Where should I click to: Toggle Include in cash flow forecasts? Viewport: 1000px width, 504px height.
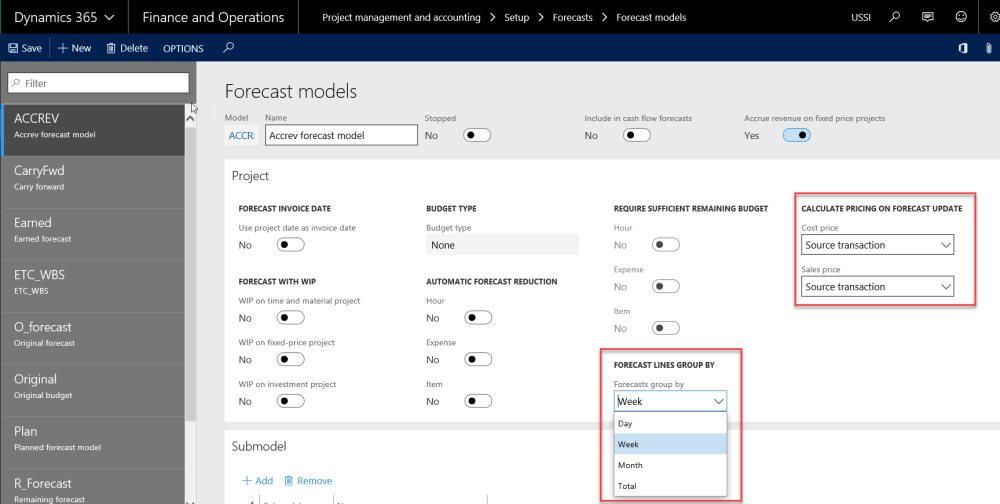637,135
